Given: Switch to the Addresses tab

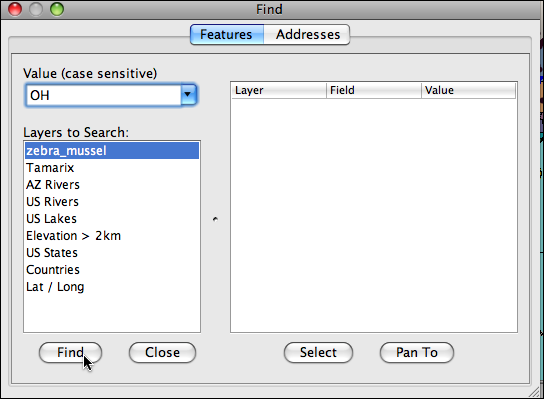Looking at the screenshot, I should [x=307, y=34].
